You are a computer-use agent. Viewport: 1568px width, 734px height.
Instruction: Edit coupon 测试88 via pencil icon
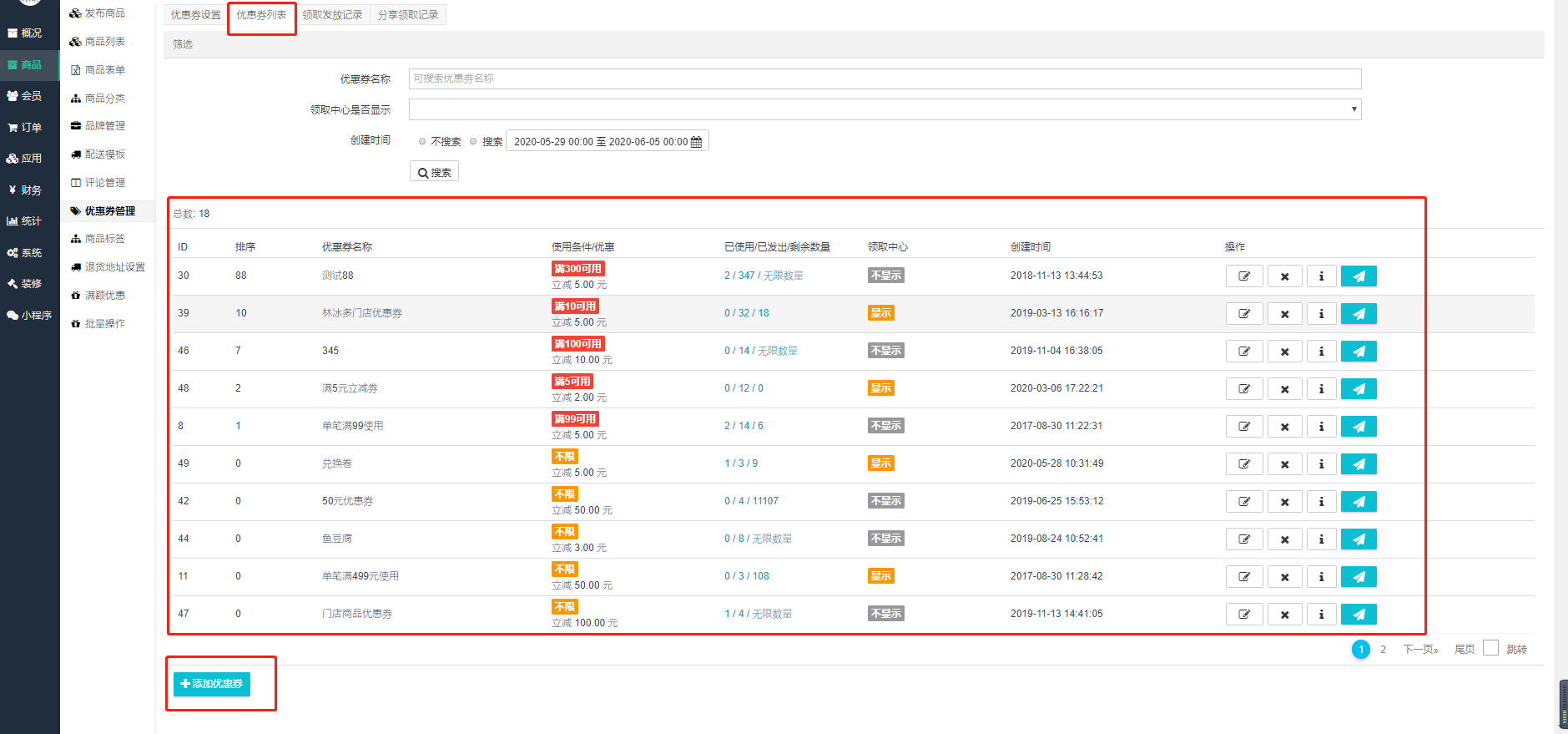(1243, 276)
